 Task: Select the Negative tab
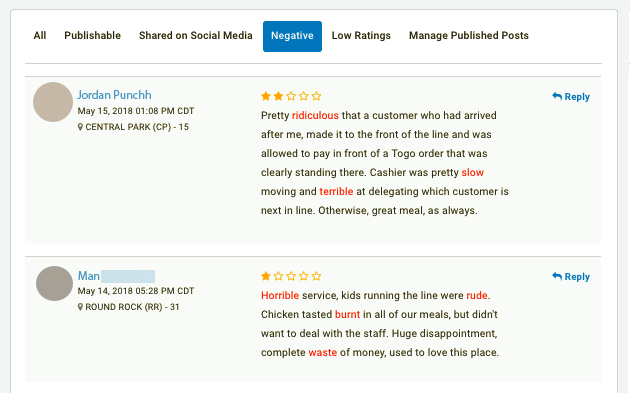click(x=292, y=36)
